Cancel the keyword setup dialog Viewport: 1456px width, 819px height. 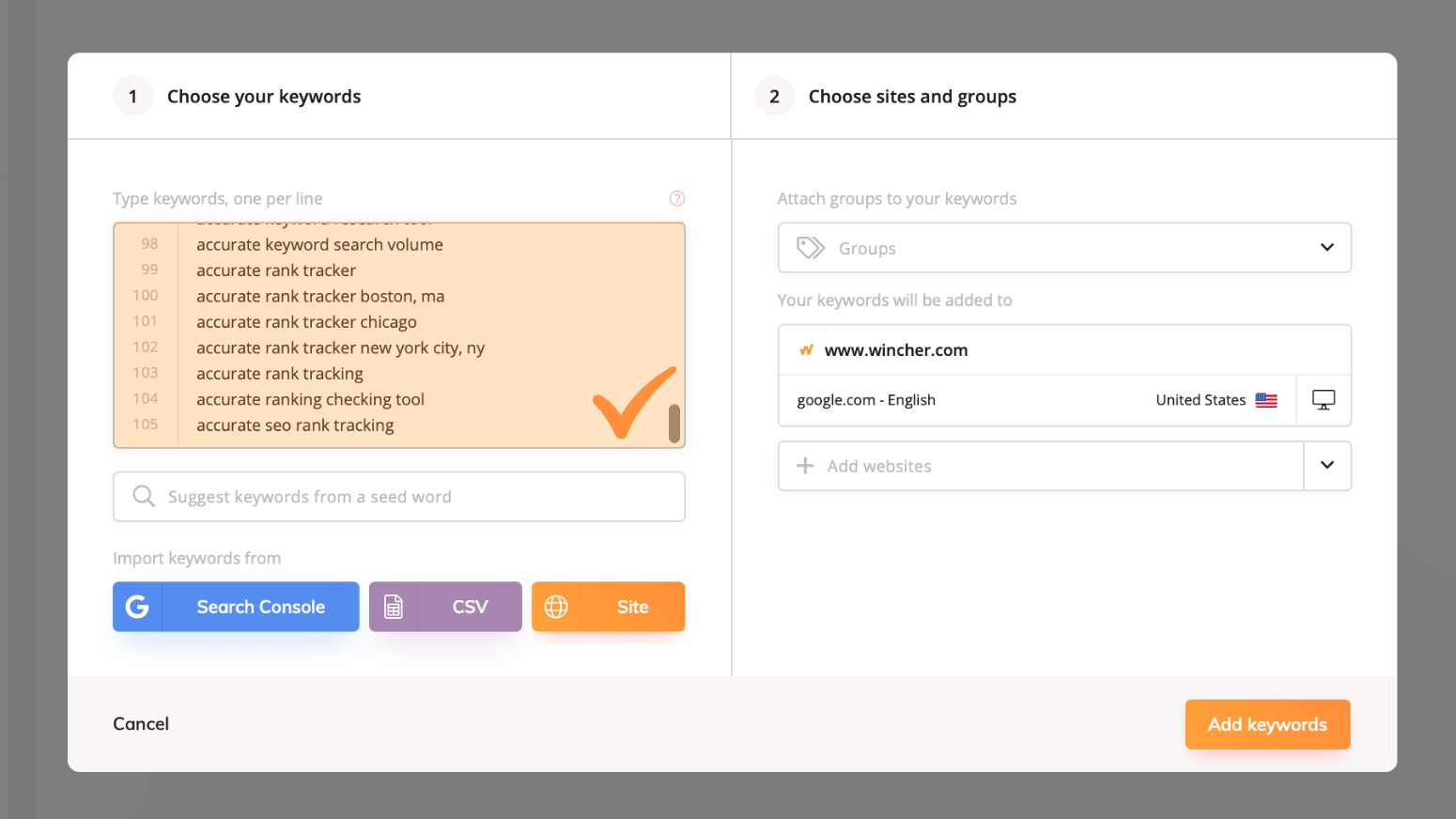click(x=140, y=723)
